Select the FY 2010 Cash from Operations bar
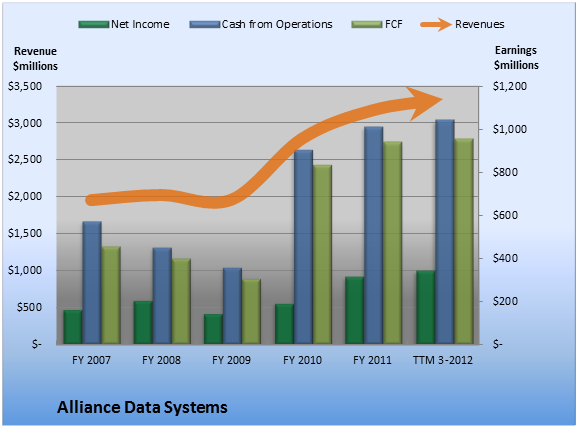 (x=303, y=247)
